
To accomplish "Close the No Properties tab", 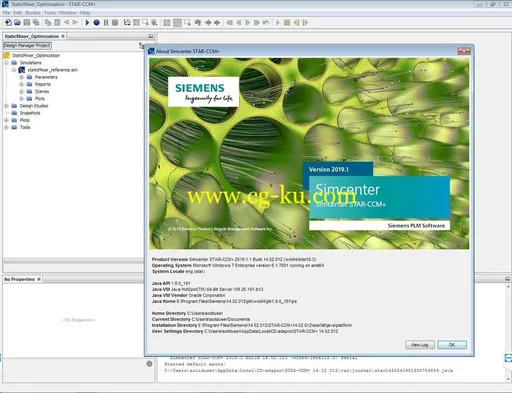I will [x=39, y=279].
